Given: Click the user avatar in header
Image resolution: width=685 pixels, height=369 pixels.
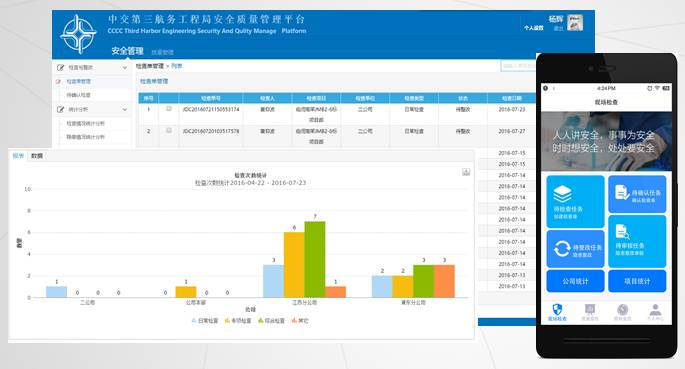Looking at the screenshot, I should click(x=575, y=23).
